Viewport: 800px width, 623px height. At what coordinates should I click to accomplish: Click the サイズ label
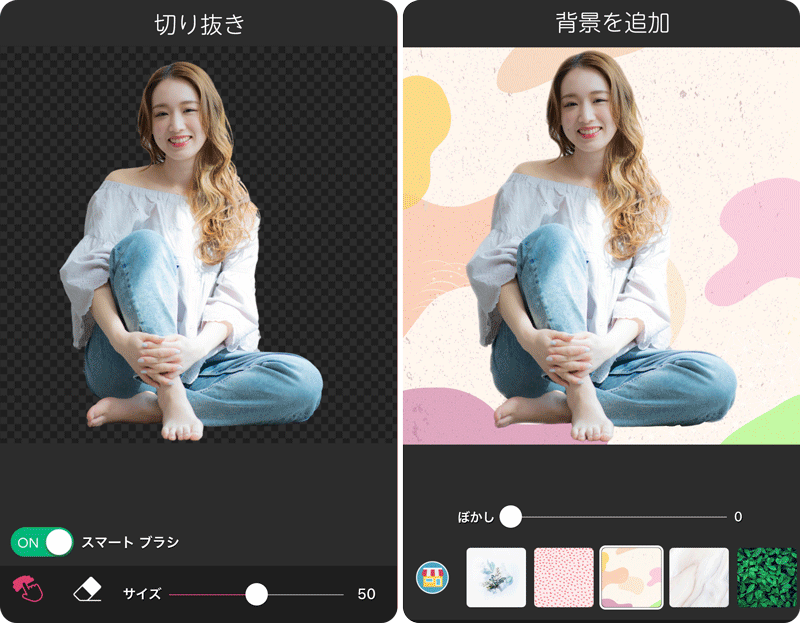pos(142,594)
